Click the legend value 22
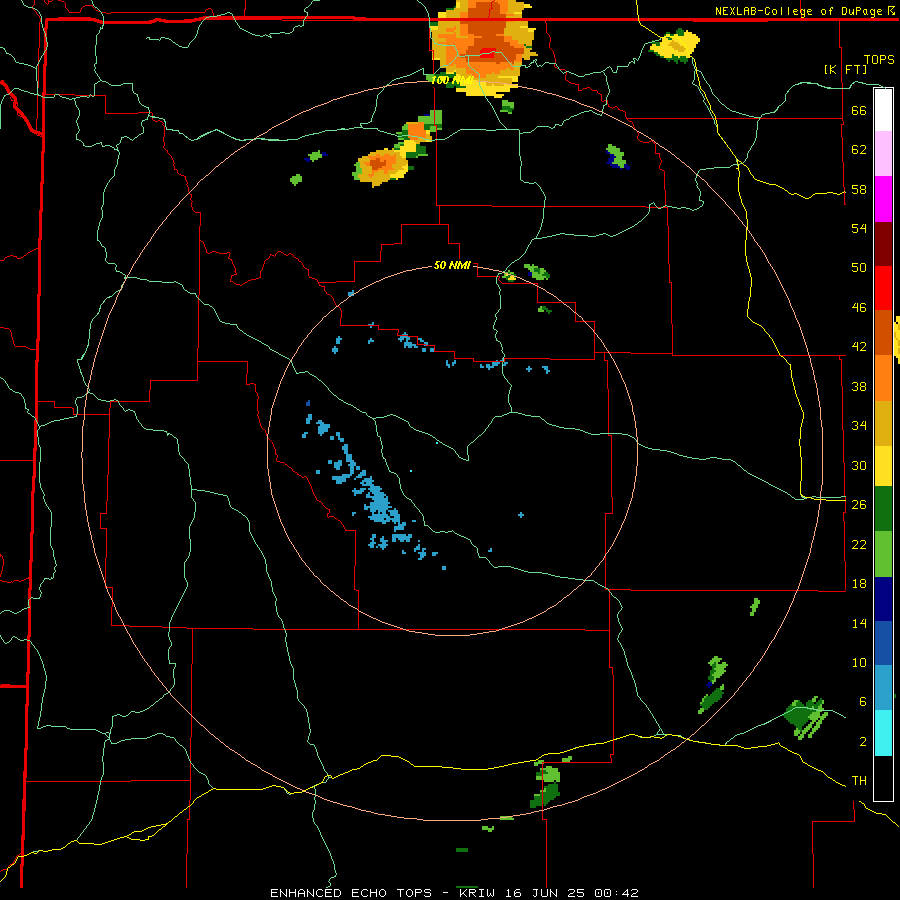 tap(859, 544)
